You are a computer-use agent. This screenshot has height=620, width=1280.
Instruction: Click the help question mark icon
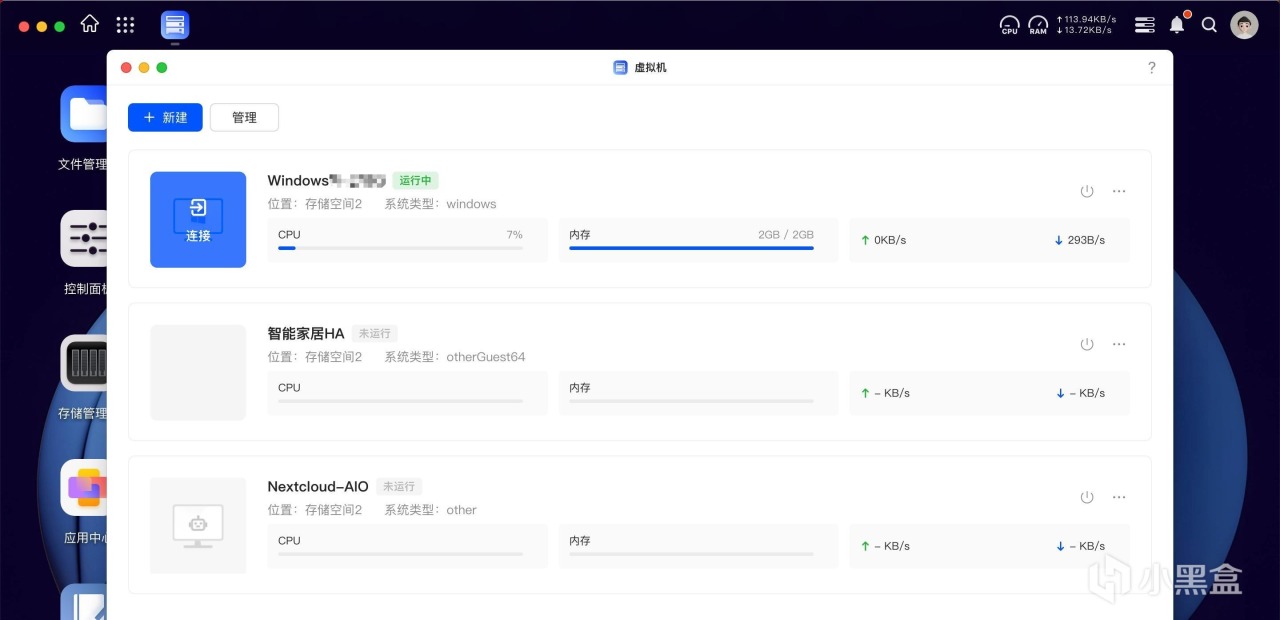pyautogui.click(x=1151, y=68)
